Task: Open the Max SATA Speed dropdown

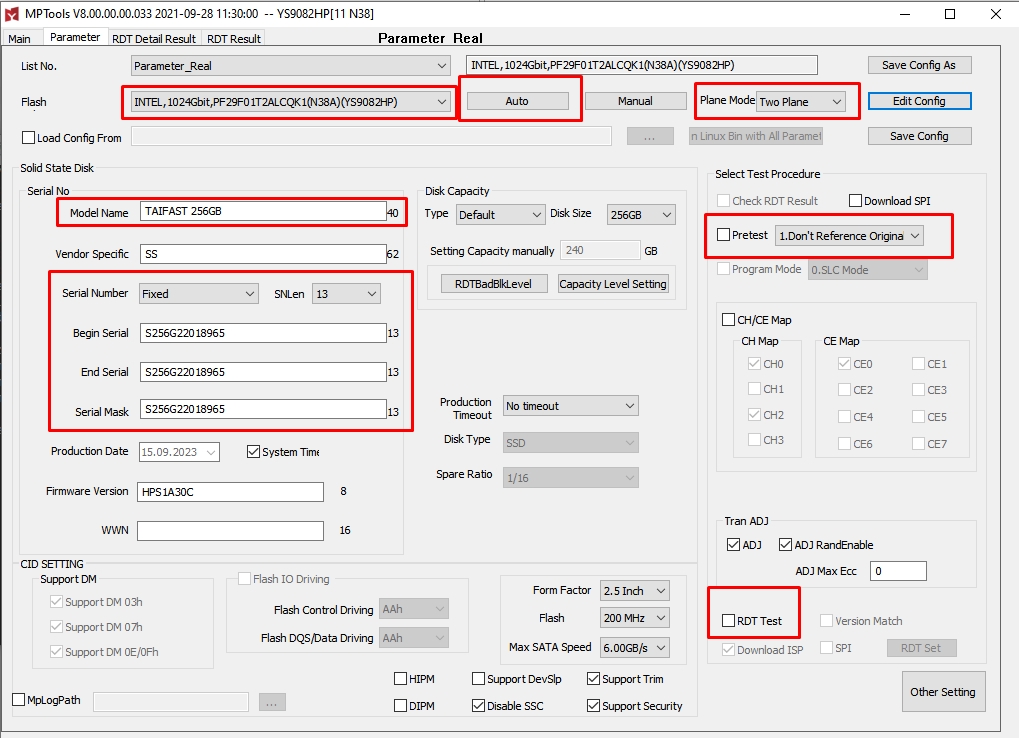Action: (x=634, y=647)
